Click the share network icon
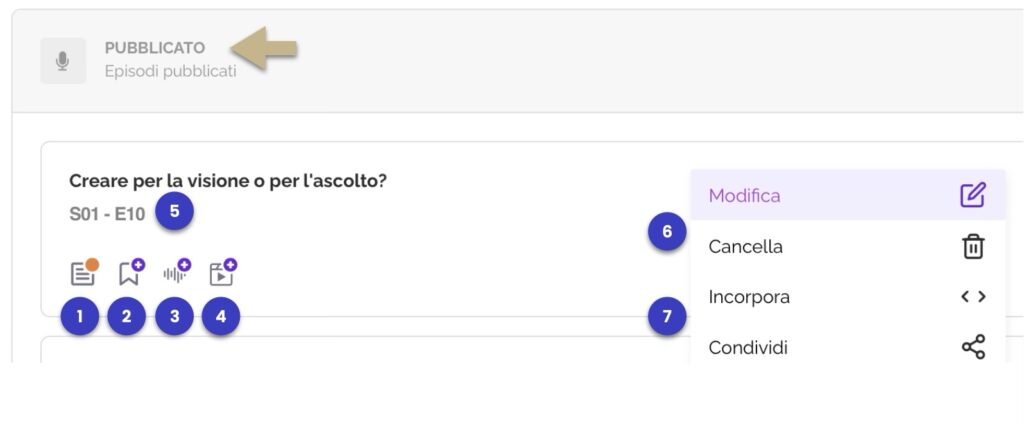 pos(973,347)
